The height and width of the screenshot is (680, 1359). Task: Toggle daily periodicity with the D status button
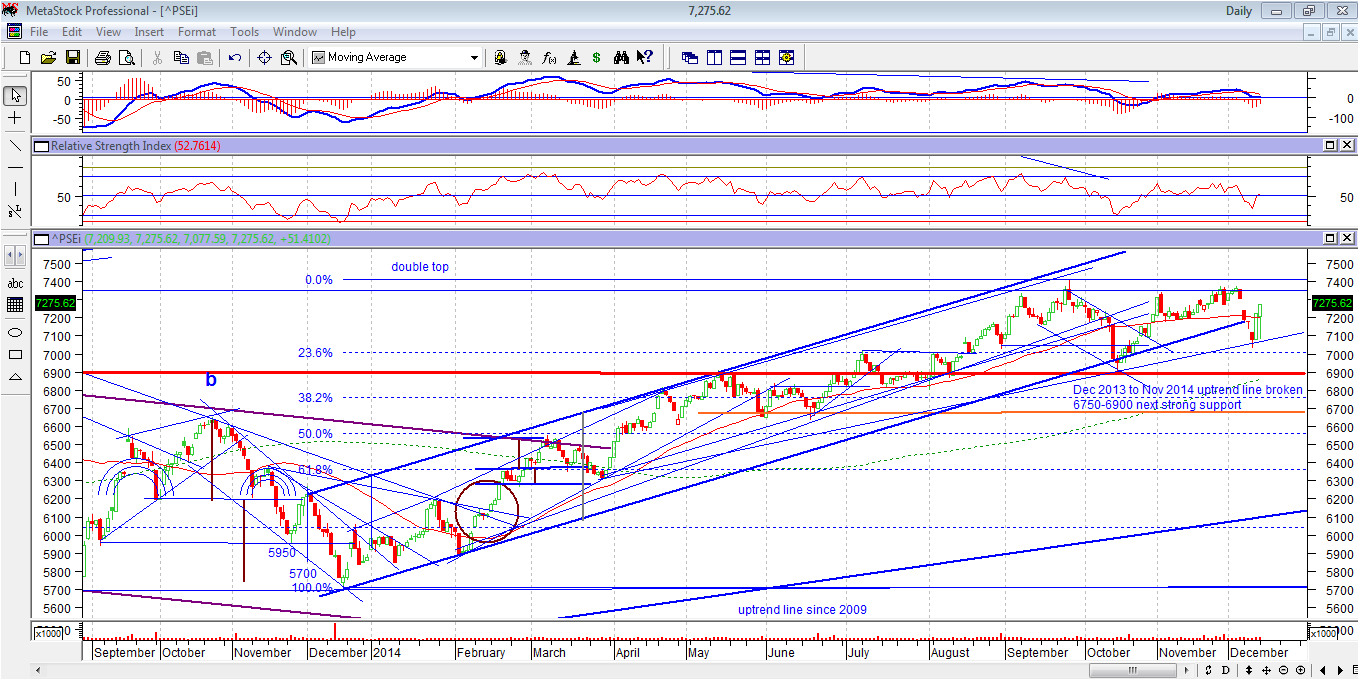click(x=1226, y=671)
